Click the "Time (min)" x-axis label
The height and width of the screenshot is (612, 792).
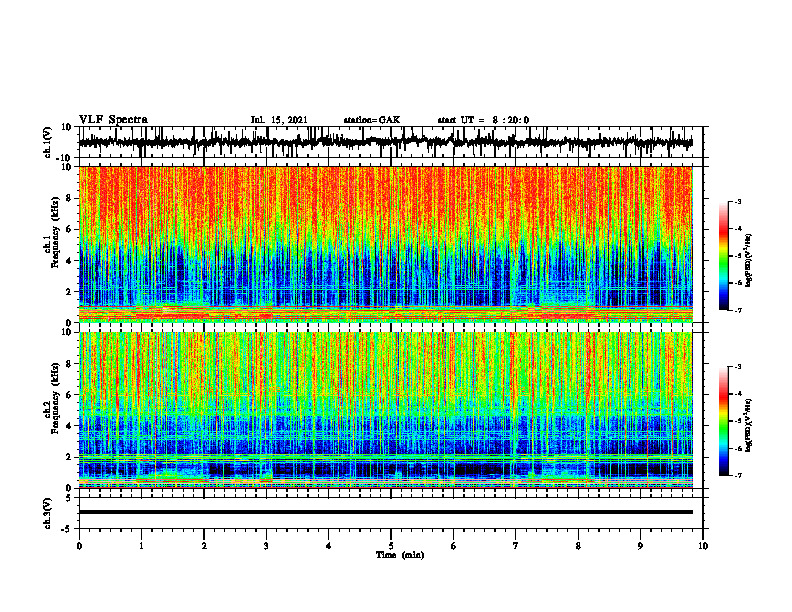pyautogui.click(x=400, y=555)
